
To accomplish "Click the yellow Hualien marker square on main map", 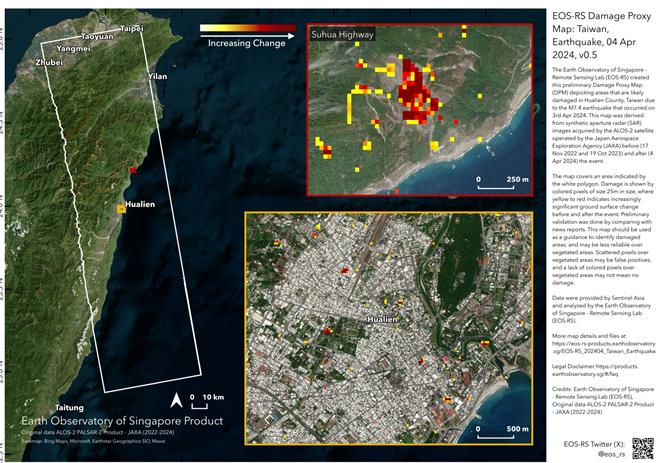I will point(121,209).
